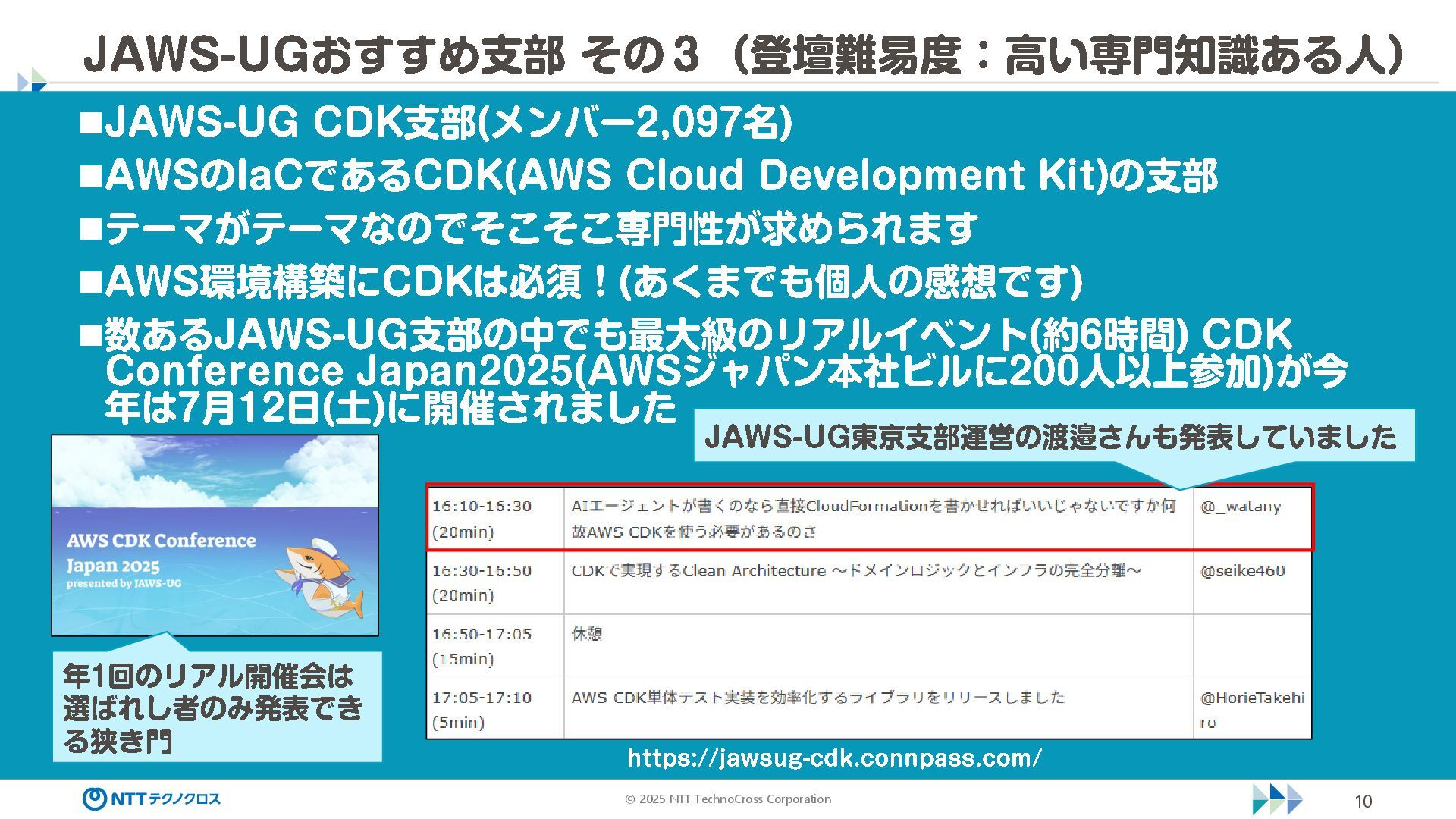The image size is (1456, 819).
Task: Open the jawsug-cdk.connpass.com link
Action: click(x=834, y=758)
